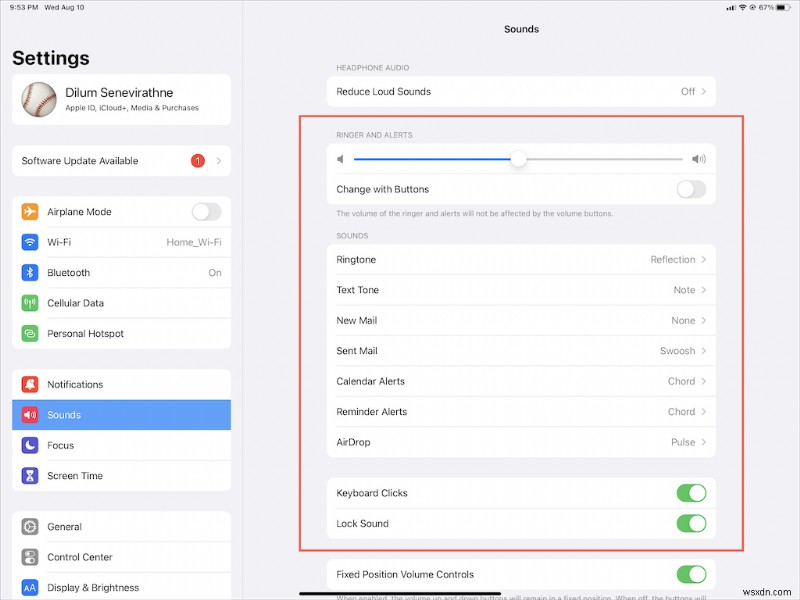Toggle Change with Buttons off

pos(691,188)
